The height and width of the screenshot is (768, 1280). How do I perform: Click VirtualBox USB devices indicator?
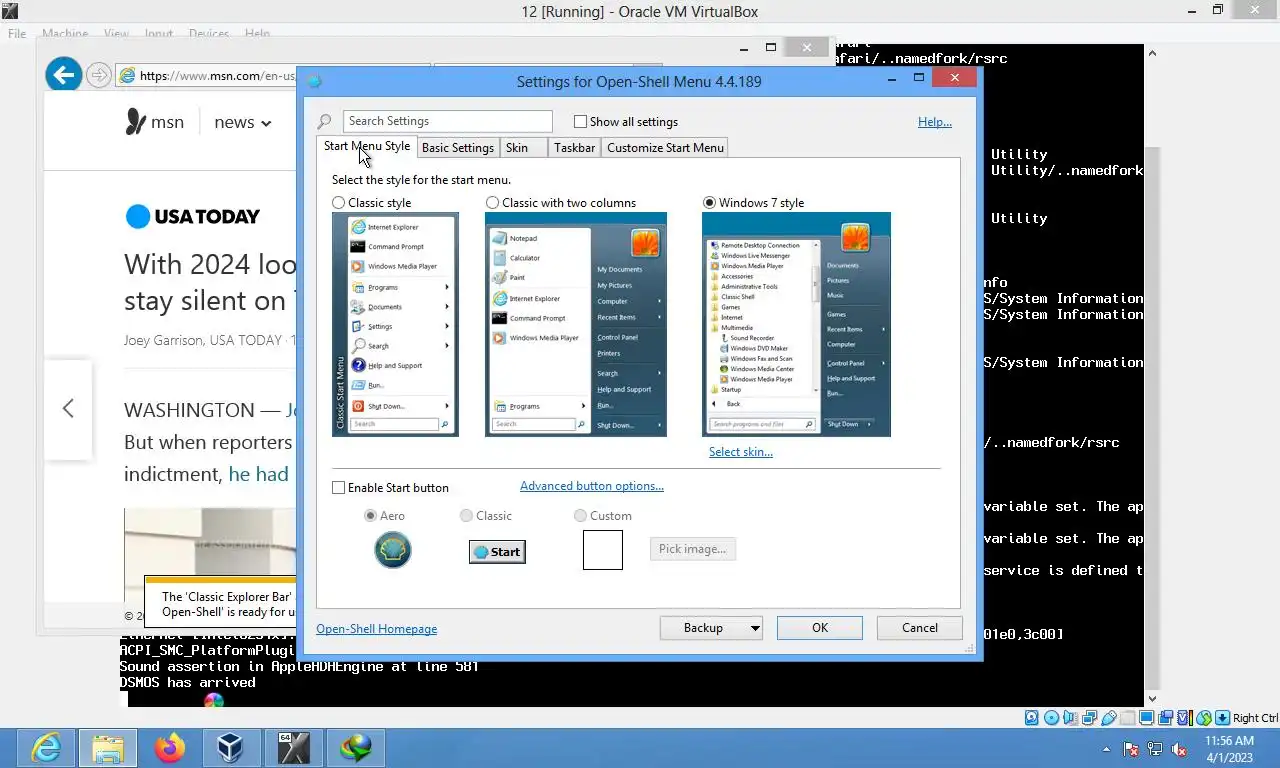pyautogui.click(x=1108, y=718)
